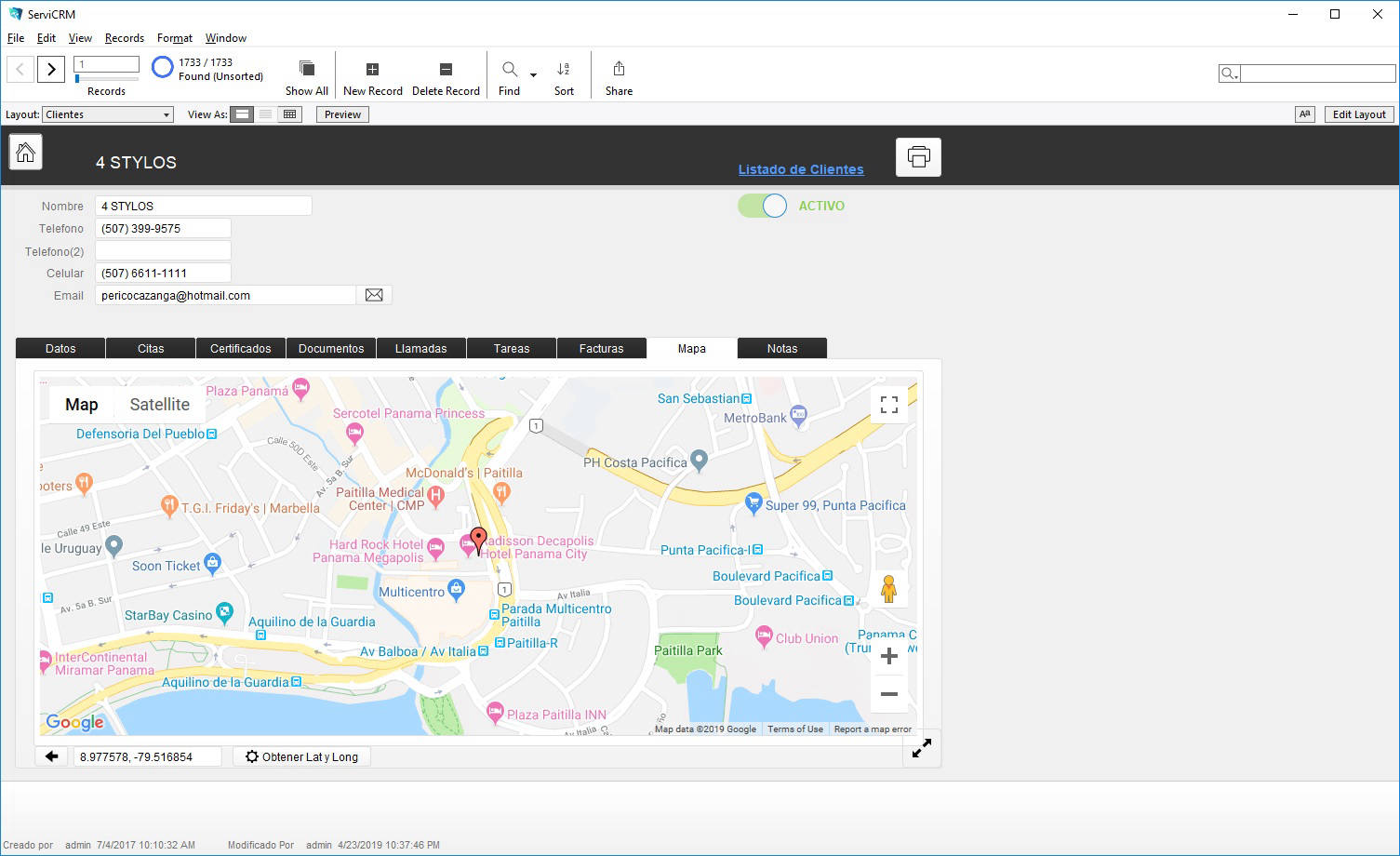This screenshot has height=856, width=1400.
Task: Click the Email address field
Action: [226, 295]
